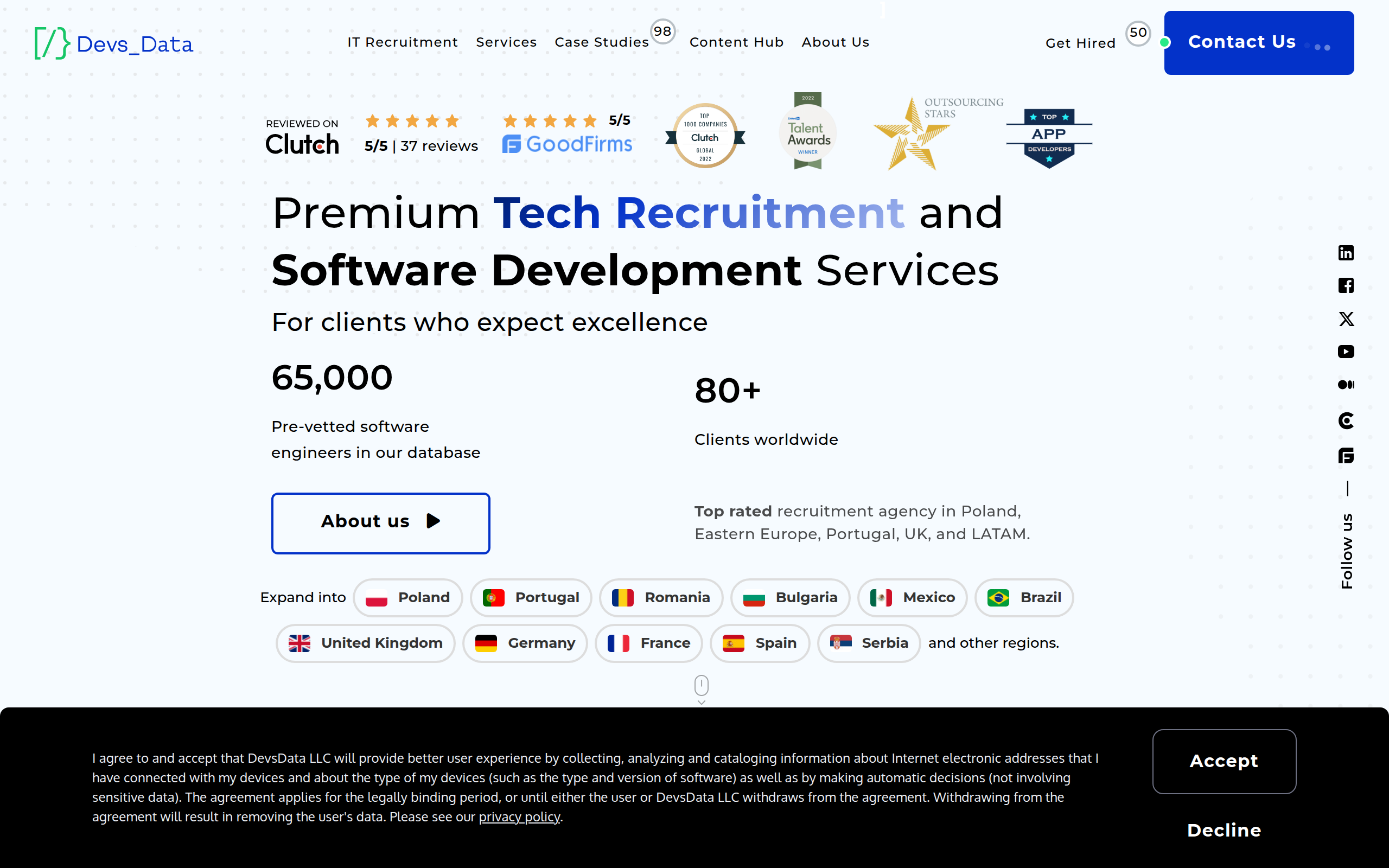
Task: Open the X (Twitter) social icon
Action: click(1346, 318)
